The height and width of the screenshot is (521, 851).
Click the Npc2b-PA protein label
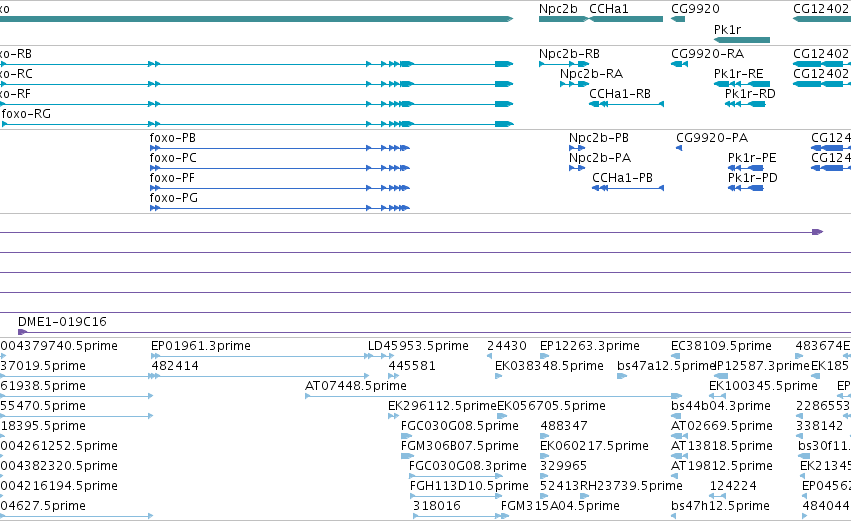[600, 158]
